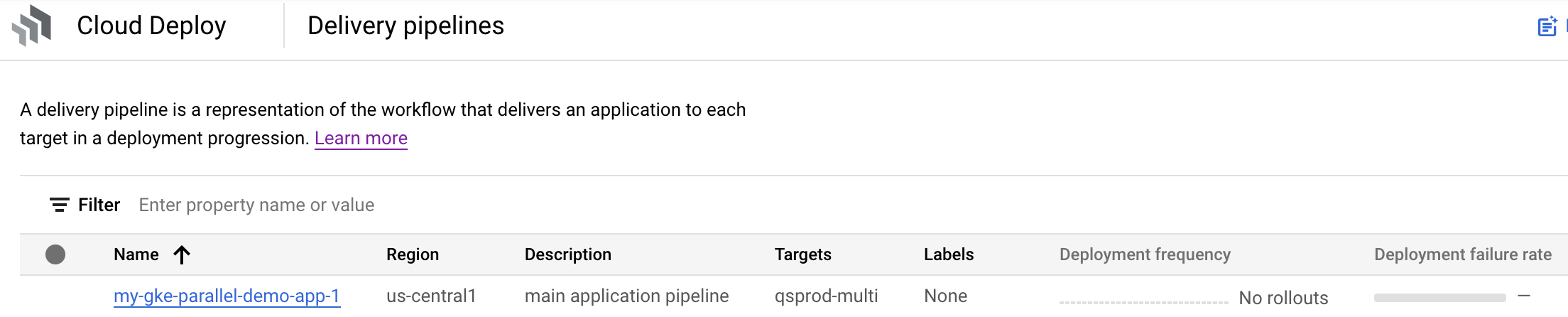1568x317 pixels.
Task: Click the Name column header text
Action: click(136, 254)
